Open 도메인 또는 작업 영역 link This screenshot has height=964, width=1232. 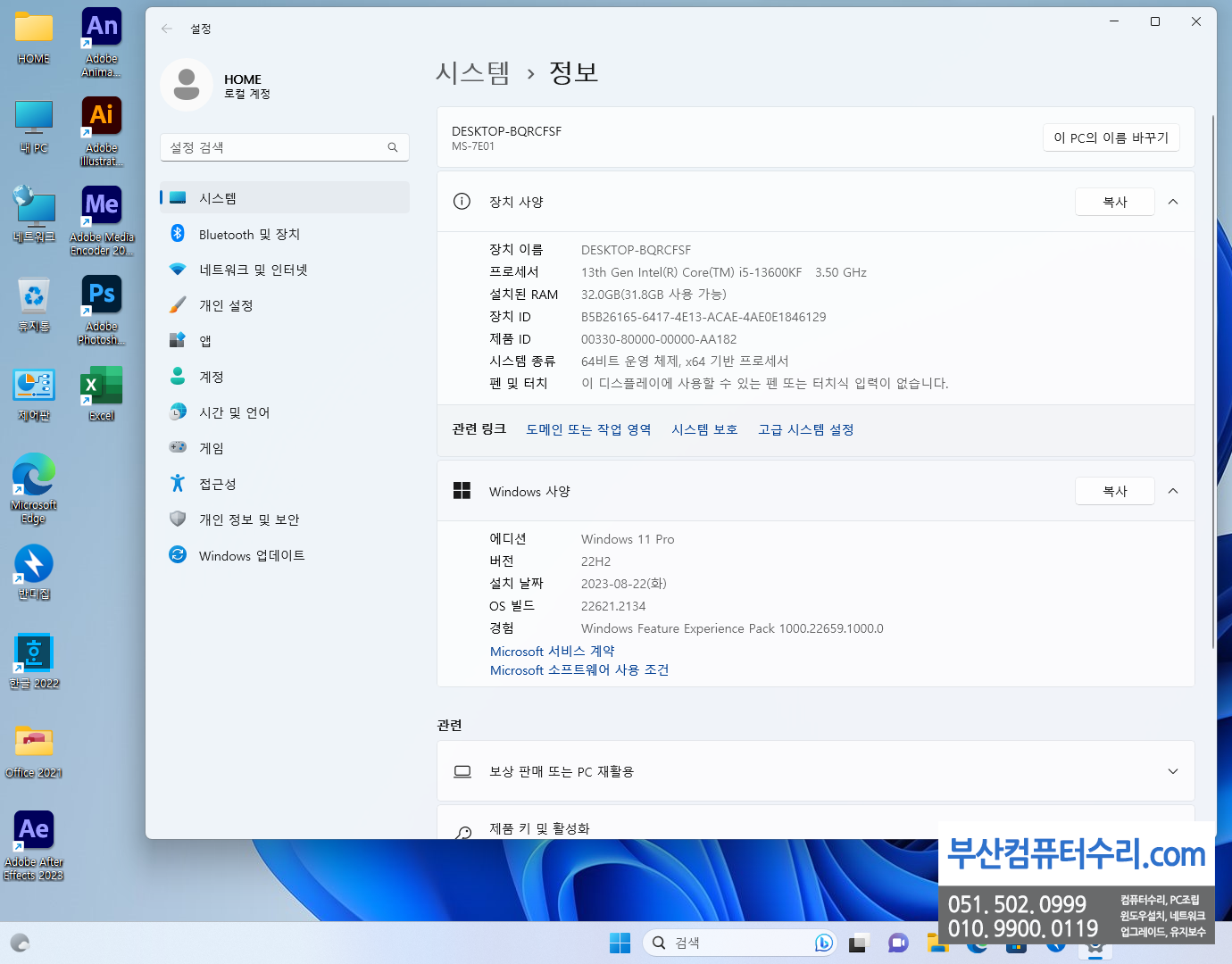588,429
